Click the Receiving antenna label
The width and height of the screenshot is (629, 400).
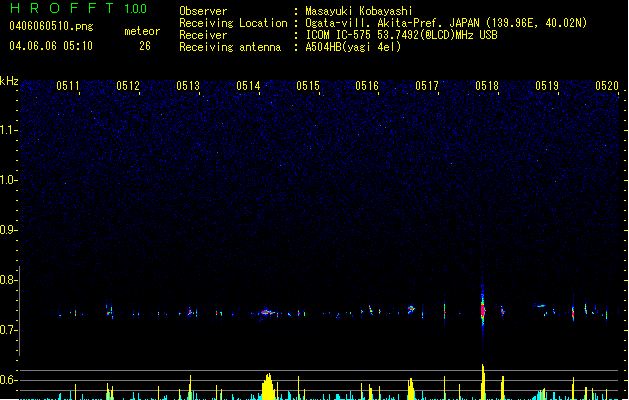(x=230, y=47)
